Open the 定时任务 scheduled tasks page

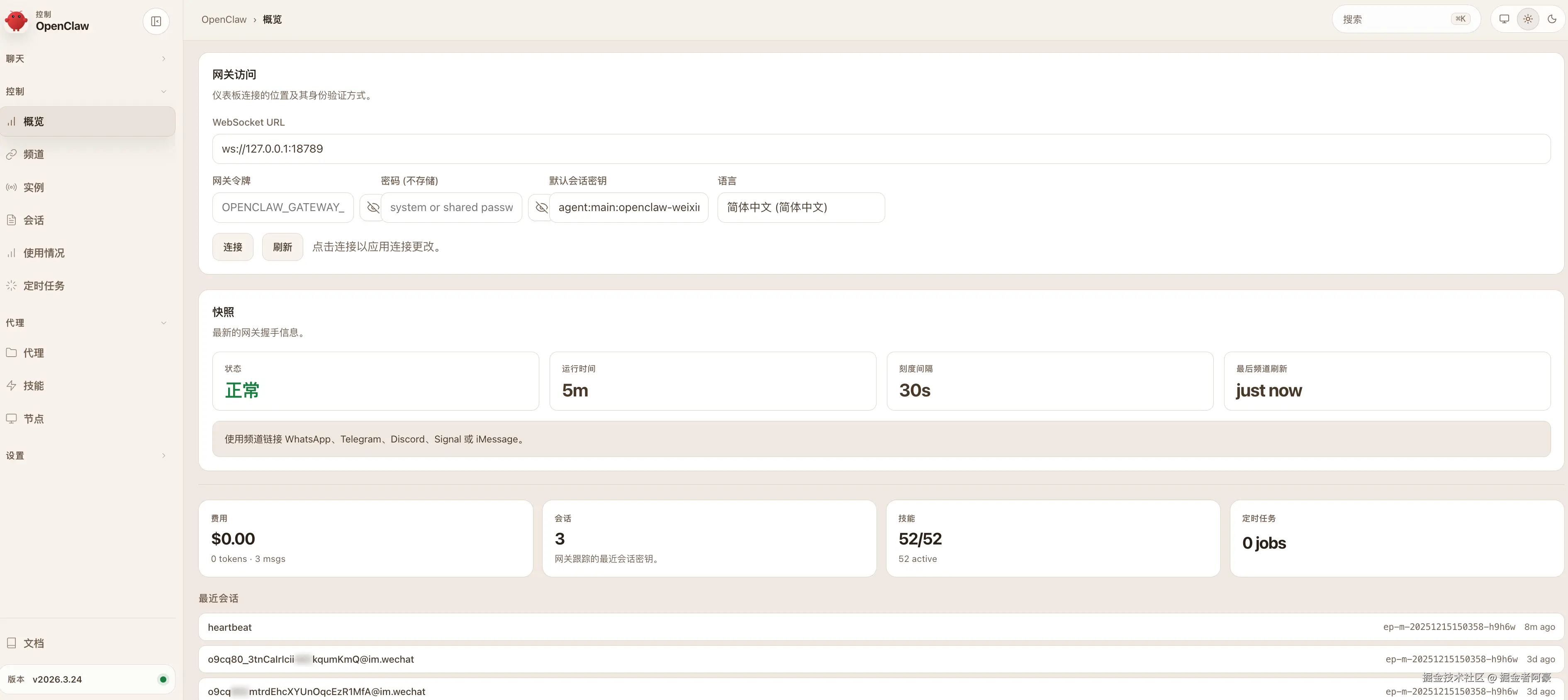[x=44, y=286]
